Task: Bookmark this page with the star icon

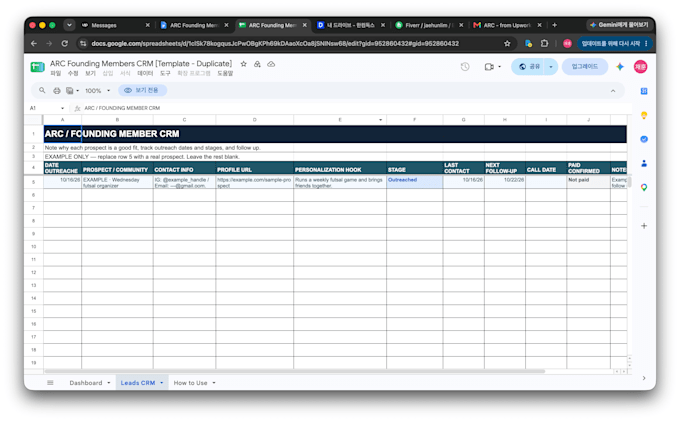Action: (x=507, y=43)
